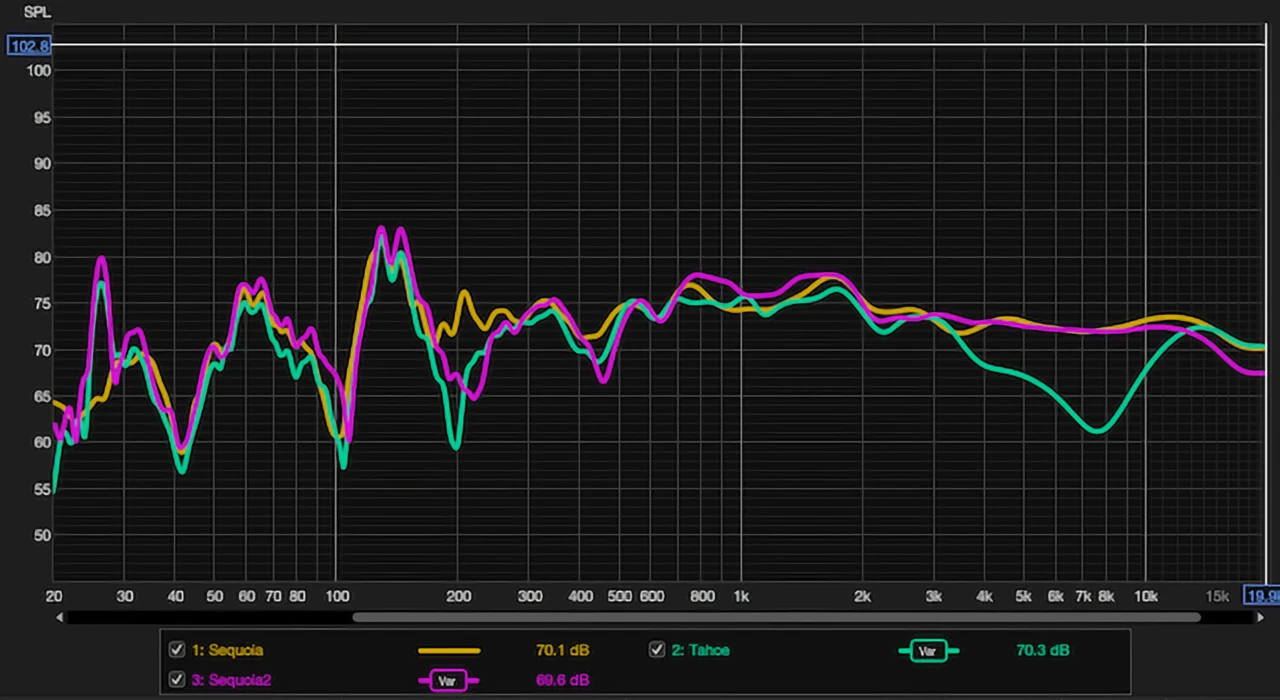This screenshot has height=700, width=1280.
Task: Click the 1k frequency axis label
Action: click(x=741, y=596)
